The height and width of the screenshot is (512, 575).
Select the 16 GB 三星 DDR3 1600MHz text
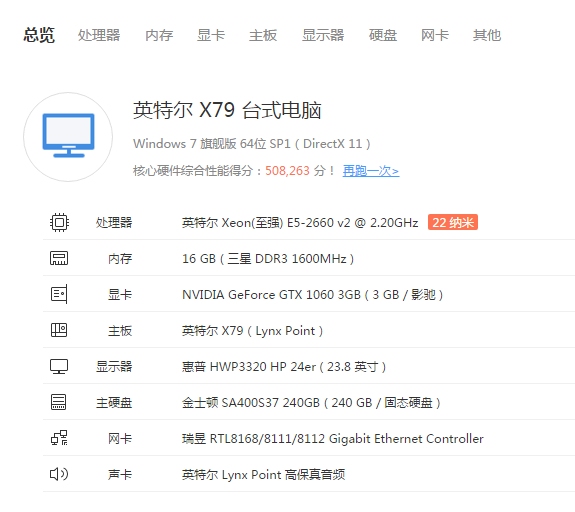point(268,259)
